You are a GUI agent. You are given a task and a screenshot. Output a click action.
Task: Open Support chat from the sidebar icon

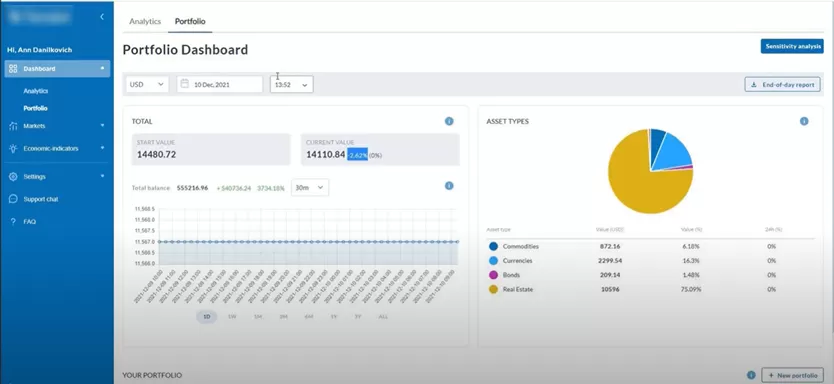click(13, 199)
